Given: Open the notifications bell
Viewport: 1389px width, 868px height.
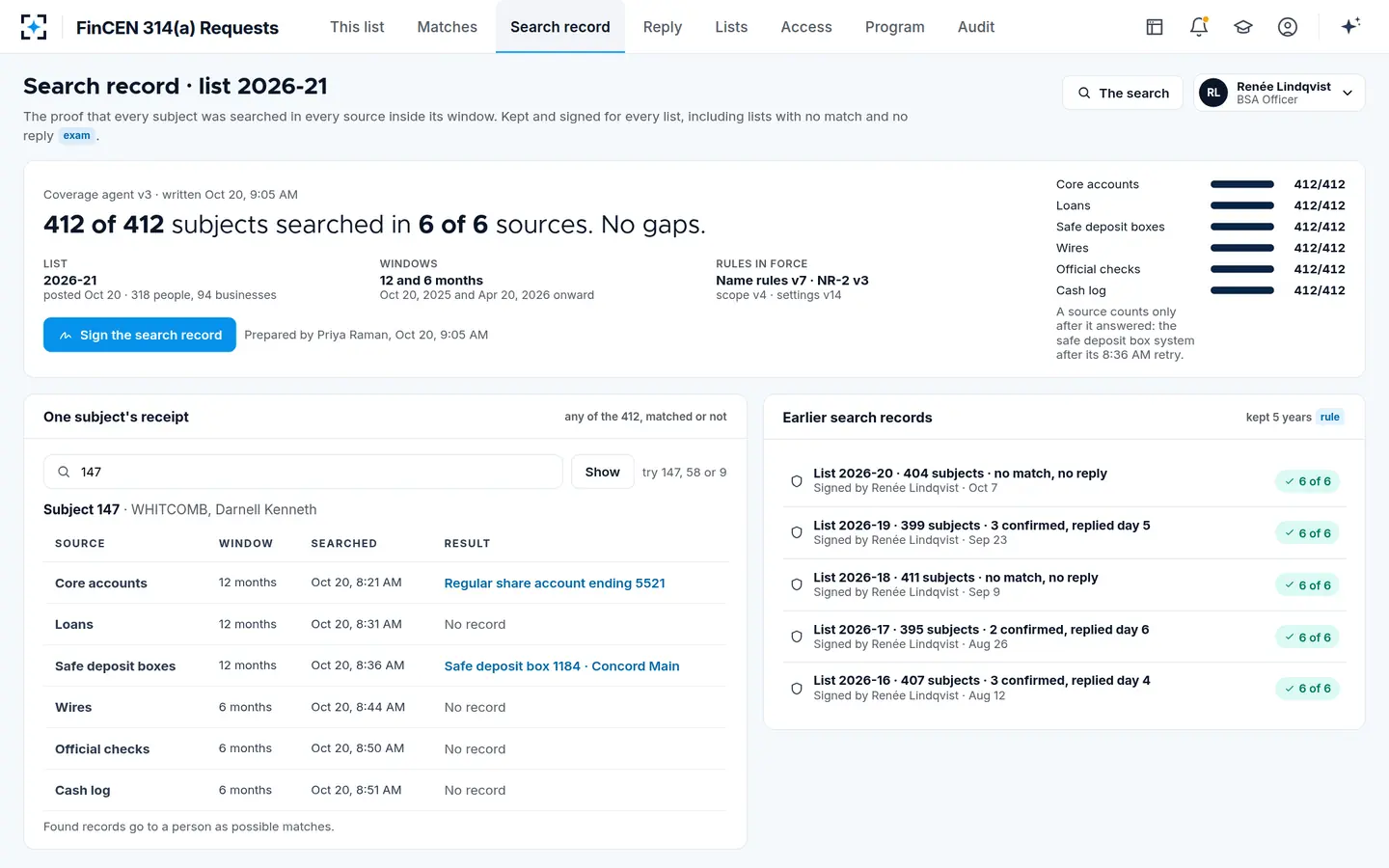Looking at the screenshot, I should pos(1199,27).
